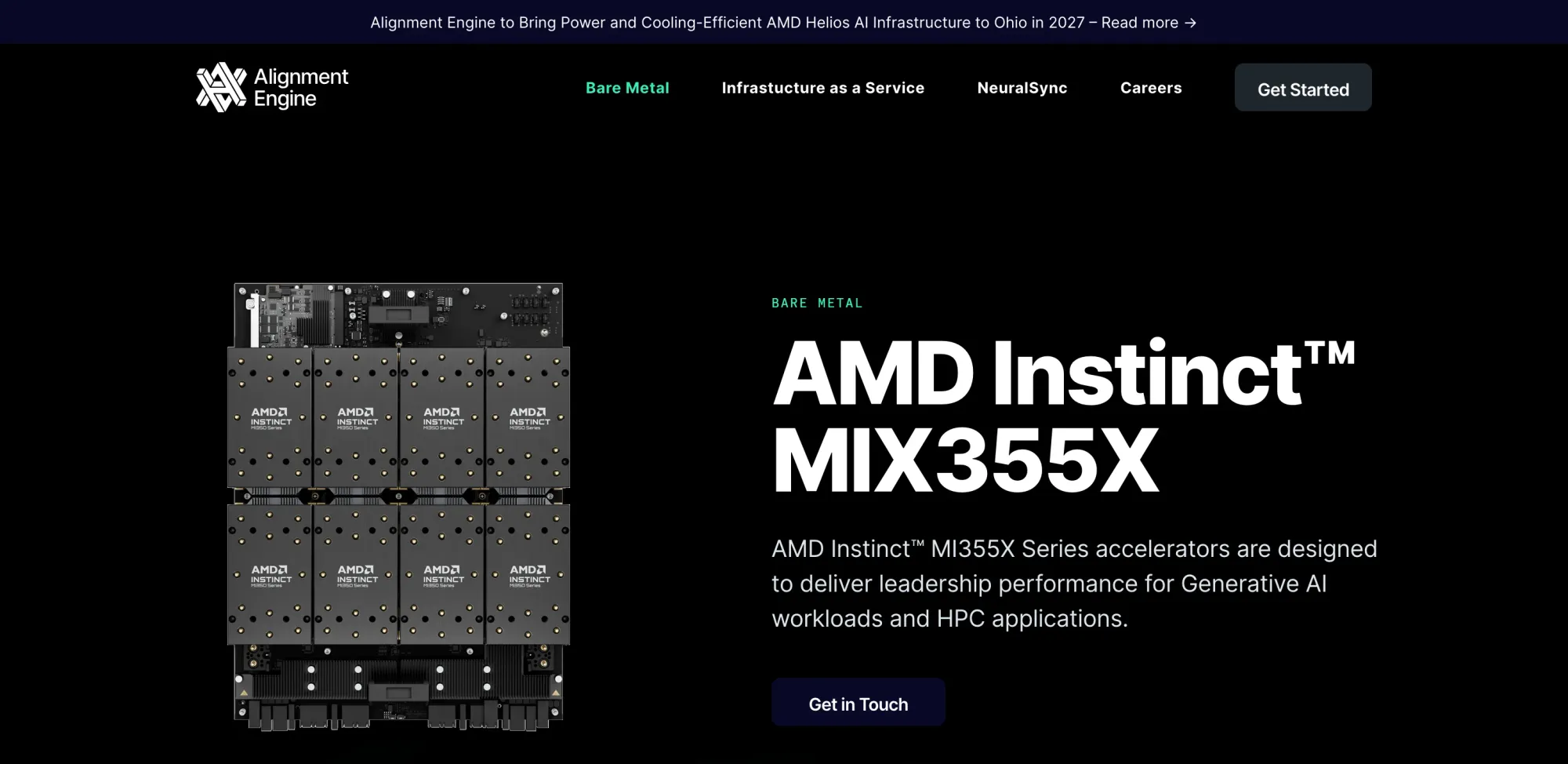Screen dimensions: 1568x764
Task: Open Infrastucture as a Service menu
Action: pos(823,88)
